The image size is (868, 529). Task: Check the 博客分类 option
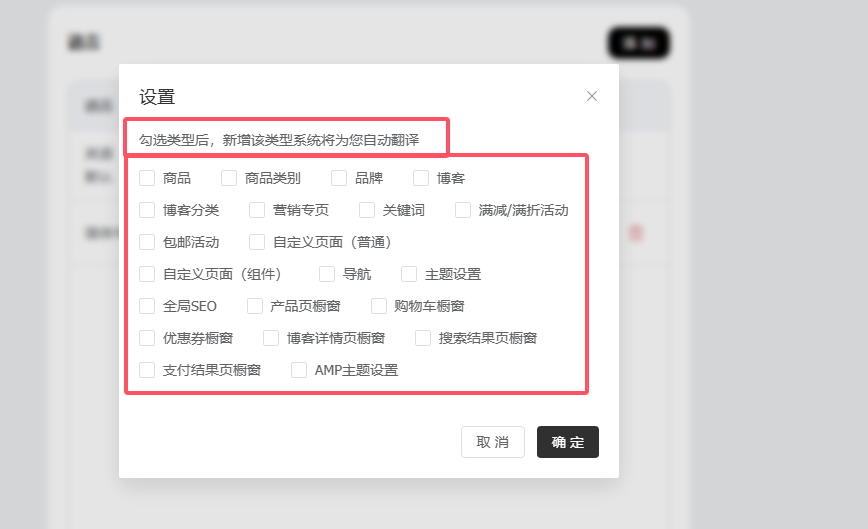click(x=148, y=210)
